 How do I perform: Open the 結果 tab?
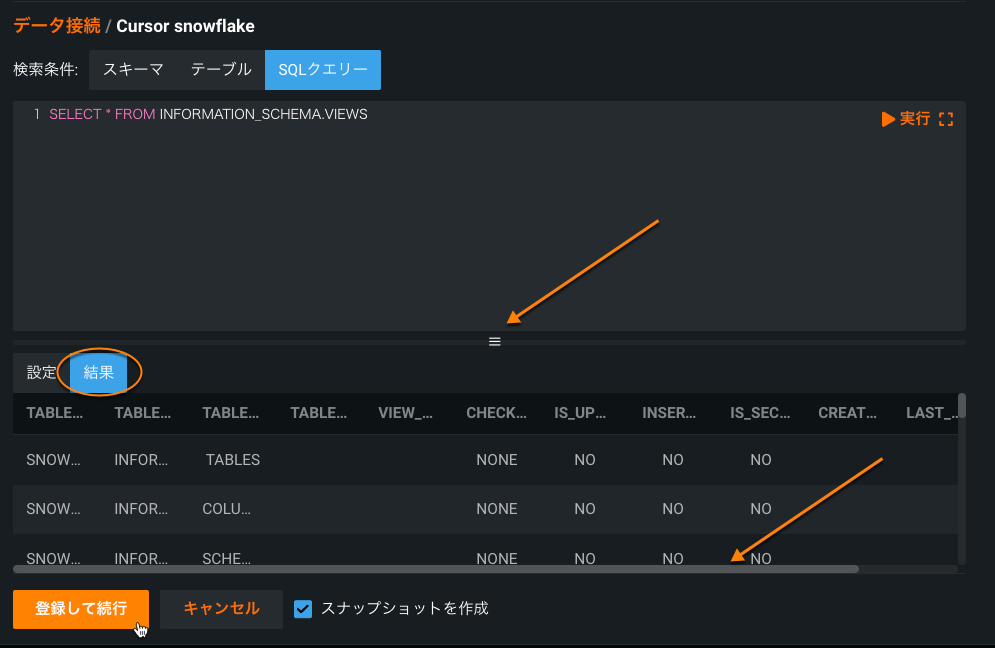coord(98,372)
